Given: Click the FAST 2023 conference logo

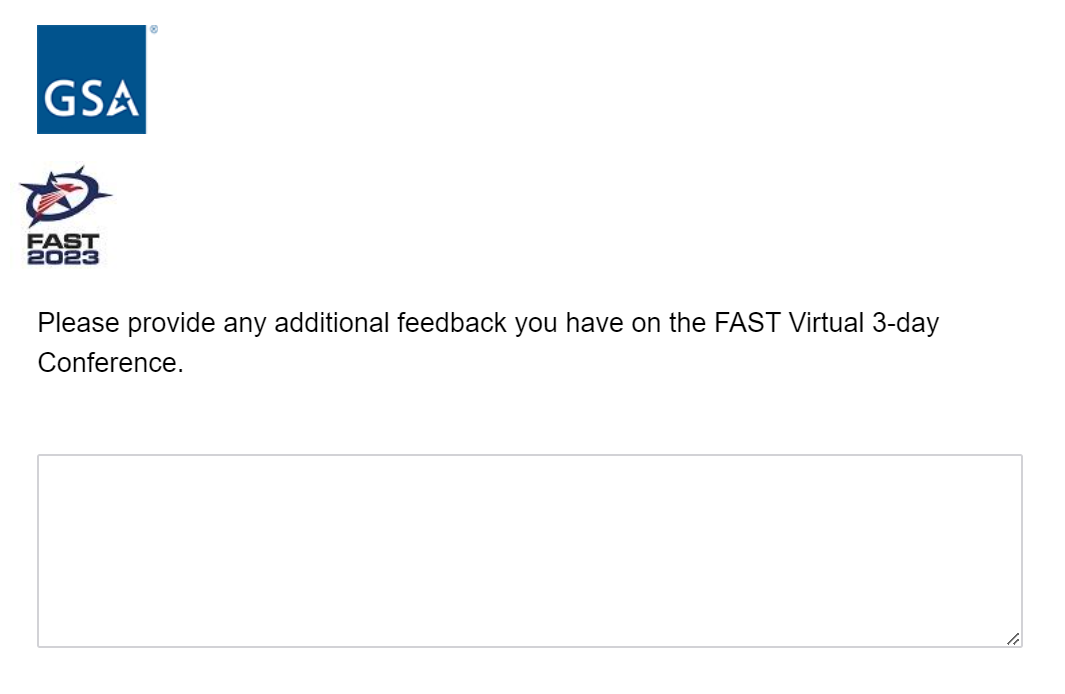Looking at the screenshot, I should point(64,215).
